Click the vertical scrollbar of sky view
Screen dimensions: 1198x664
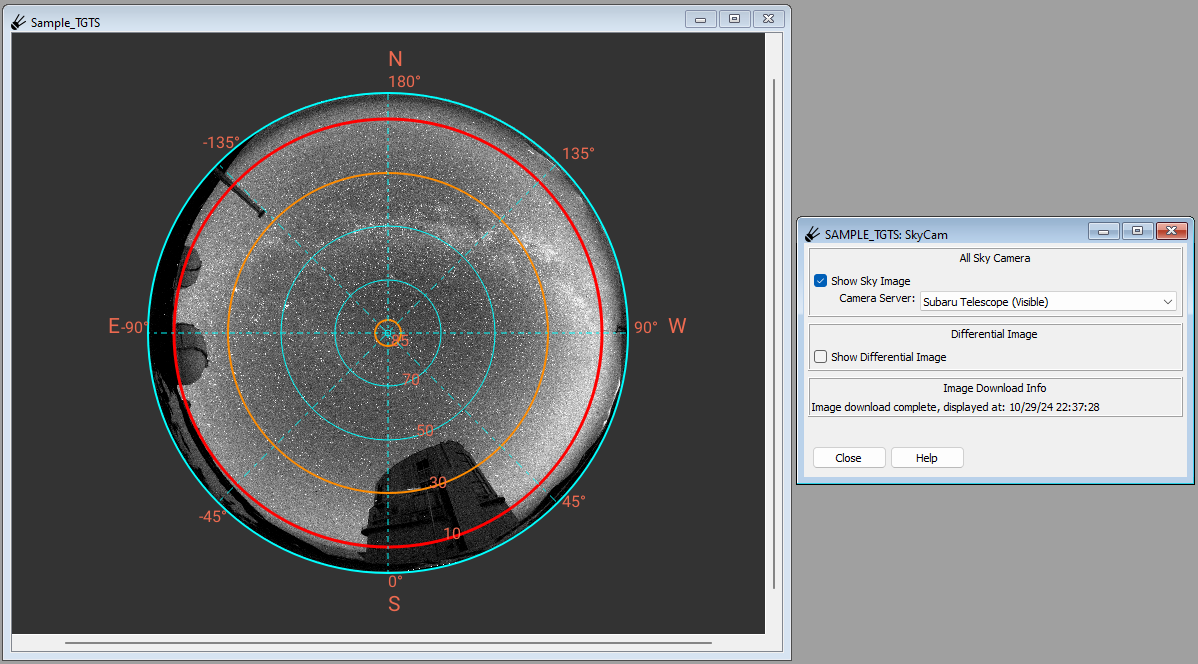point(774,333)
